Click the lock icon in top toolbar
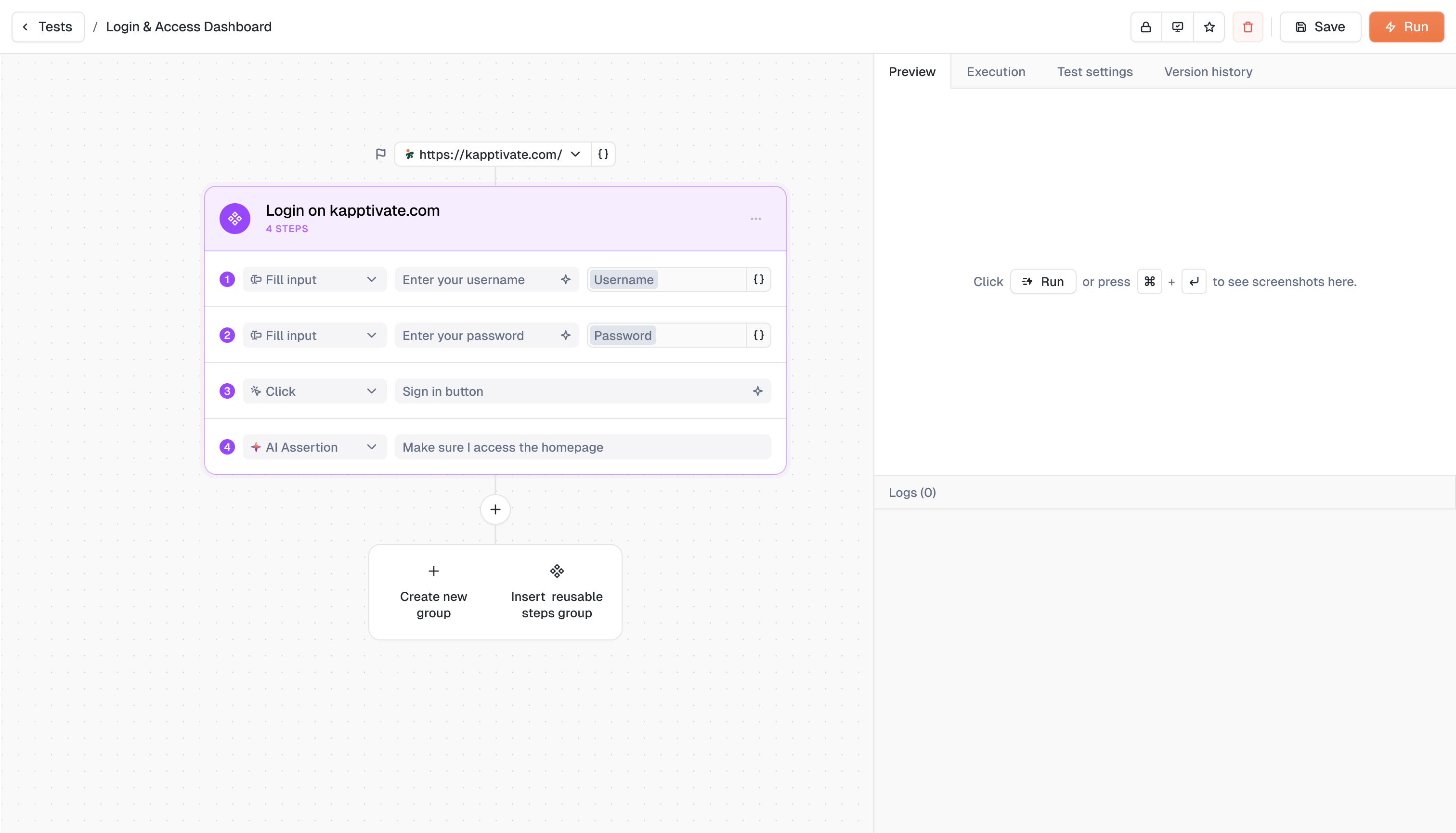 (1146, 27)
